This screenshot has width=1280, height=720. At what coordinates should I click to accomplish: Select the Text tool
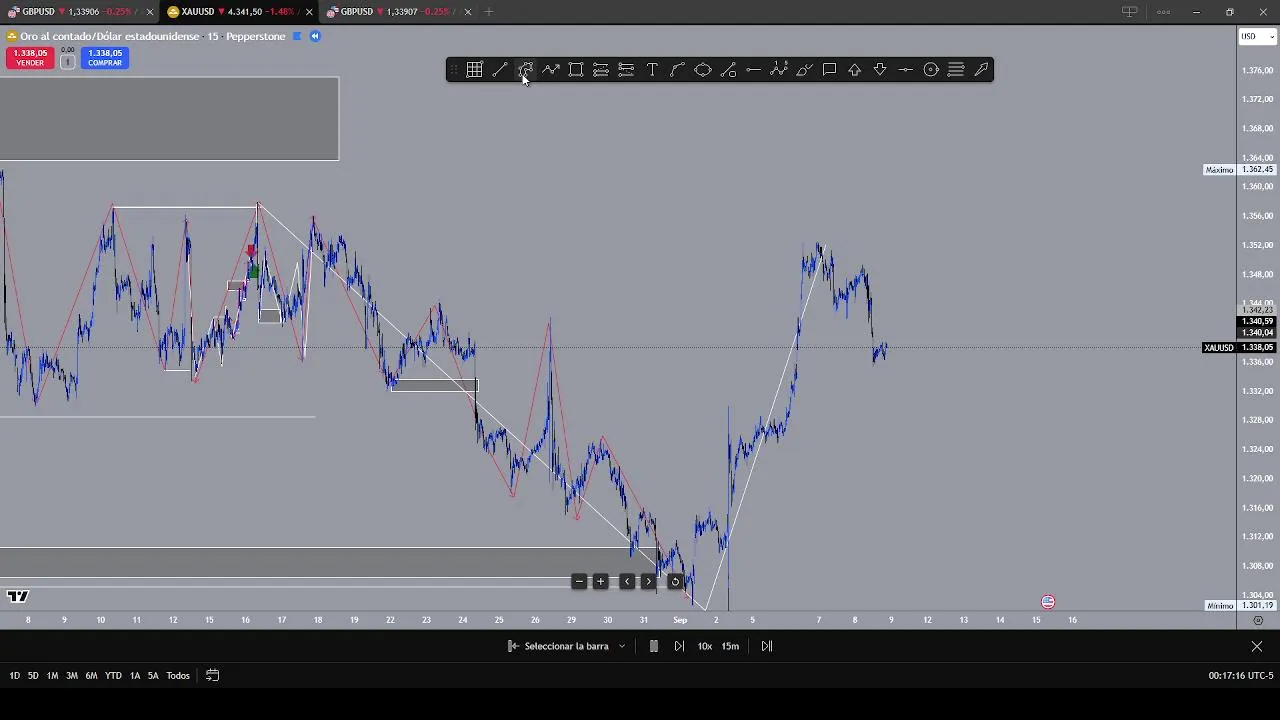coord(652,69)
